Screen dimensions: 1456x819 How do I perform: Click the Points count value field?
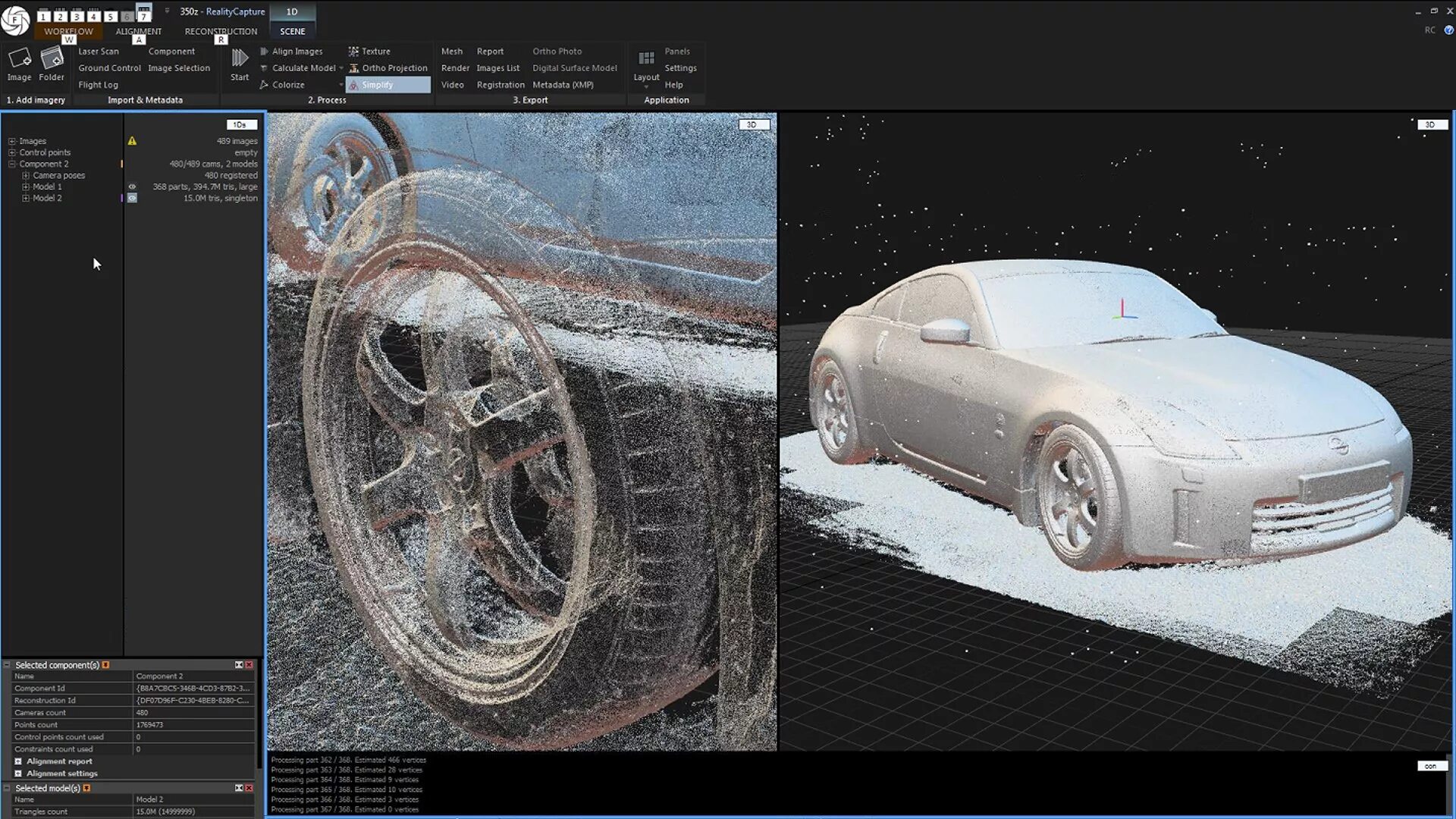[x=193, y=725]
